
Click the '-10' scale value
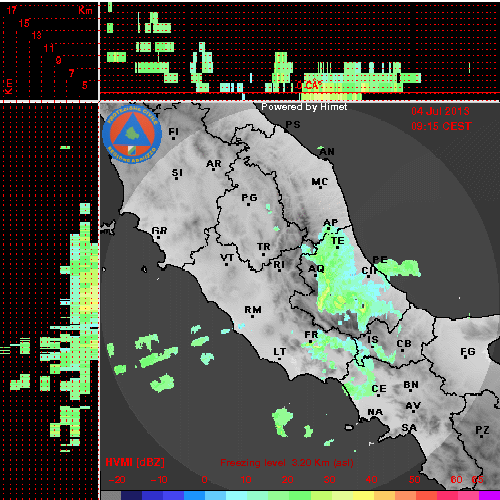click(x=159, y=480)
